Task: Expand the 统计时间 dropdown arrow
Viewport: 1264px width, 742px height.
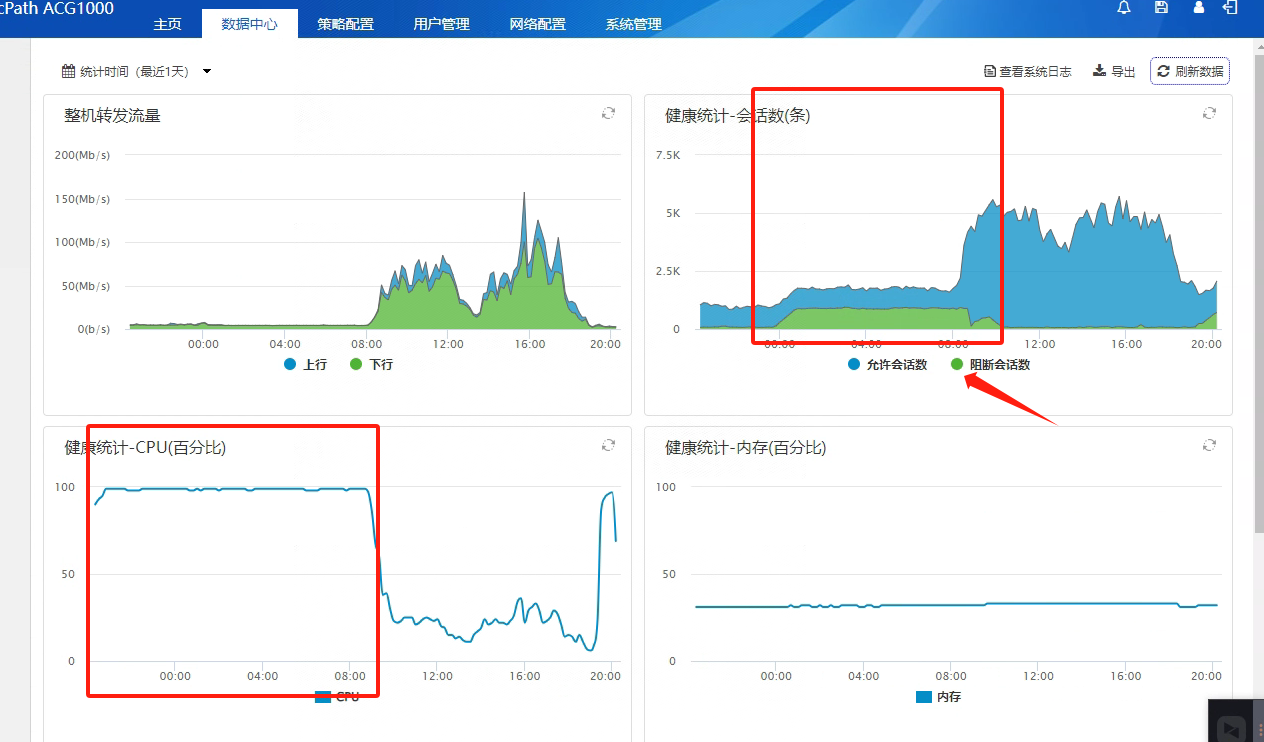Action: 207,71
